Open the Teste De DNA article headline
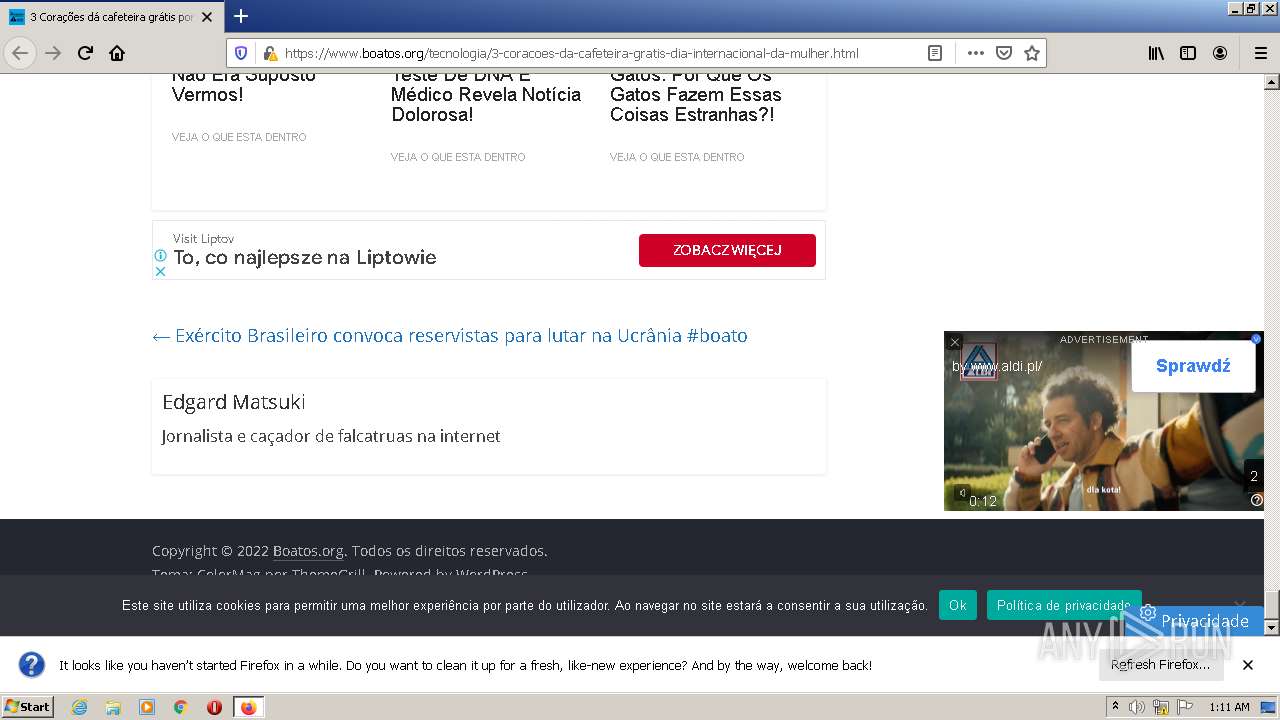 tap(486, 95)
